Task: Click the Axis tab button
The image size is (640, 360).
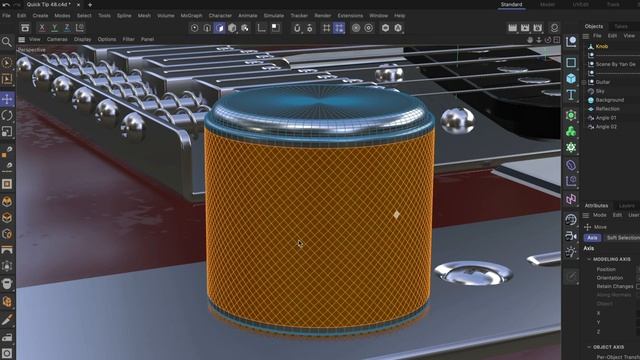Action: 592,238
